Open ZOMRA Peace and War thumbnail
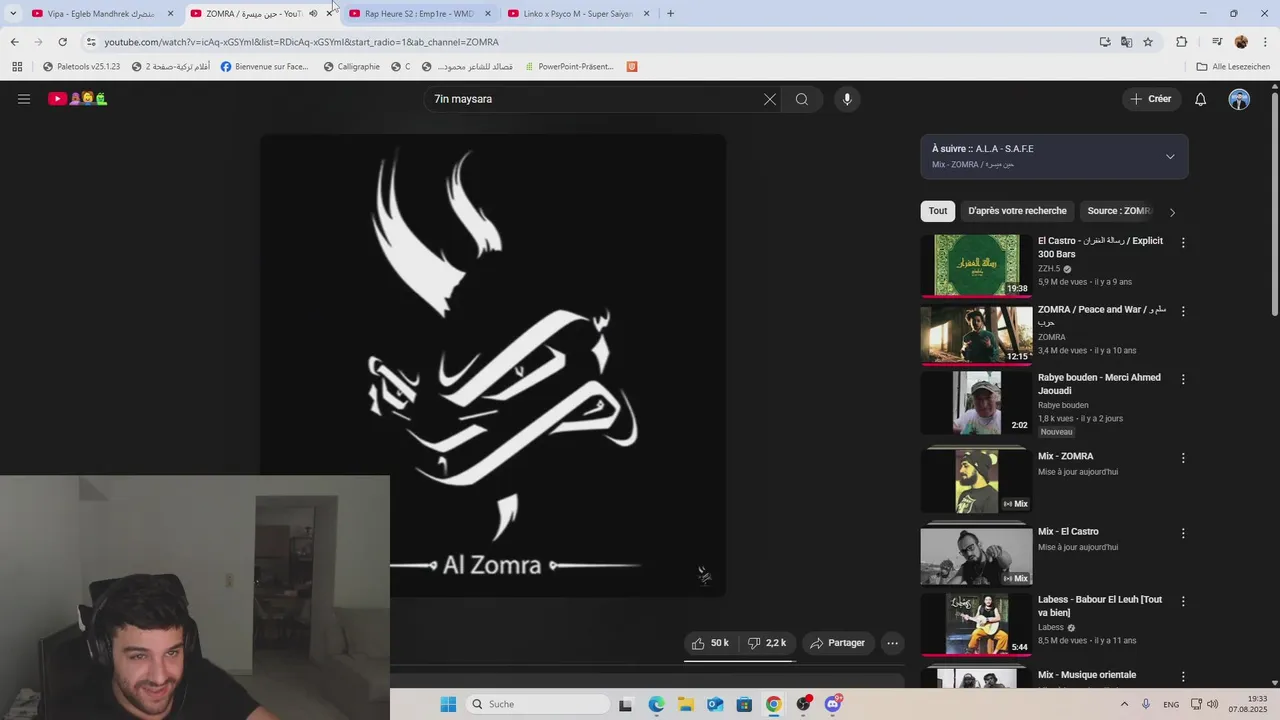The image size is (1280, 720). point(976,333)
